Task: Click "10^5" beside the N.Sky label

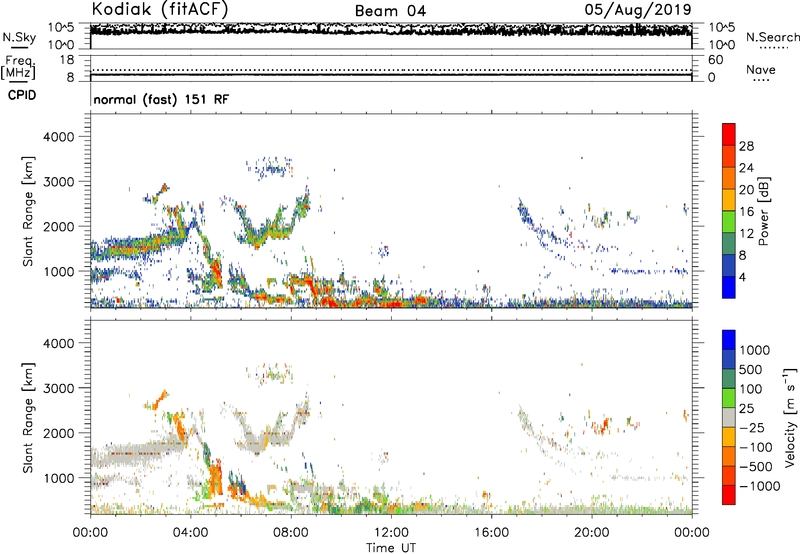Action: pyautogui.click(x=61, y=27)
